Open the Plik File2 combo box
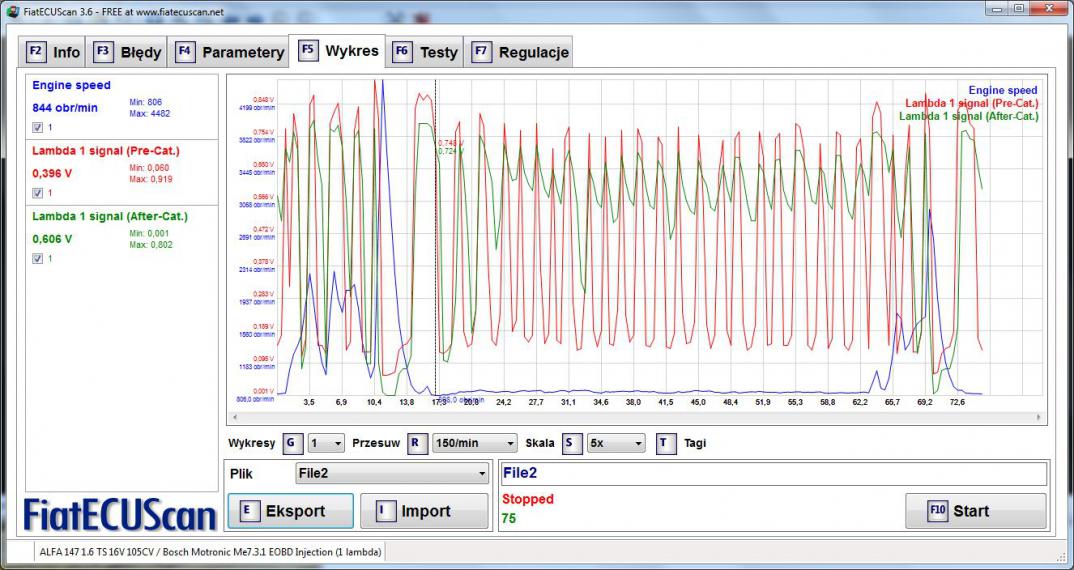 (x=392, y=473)
